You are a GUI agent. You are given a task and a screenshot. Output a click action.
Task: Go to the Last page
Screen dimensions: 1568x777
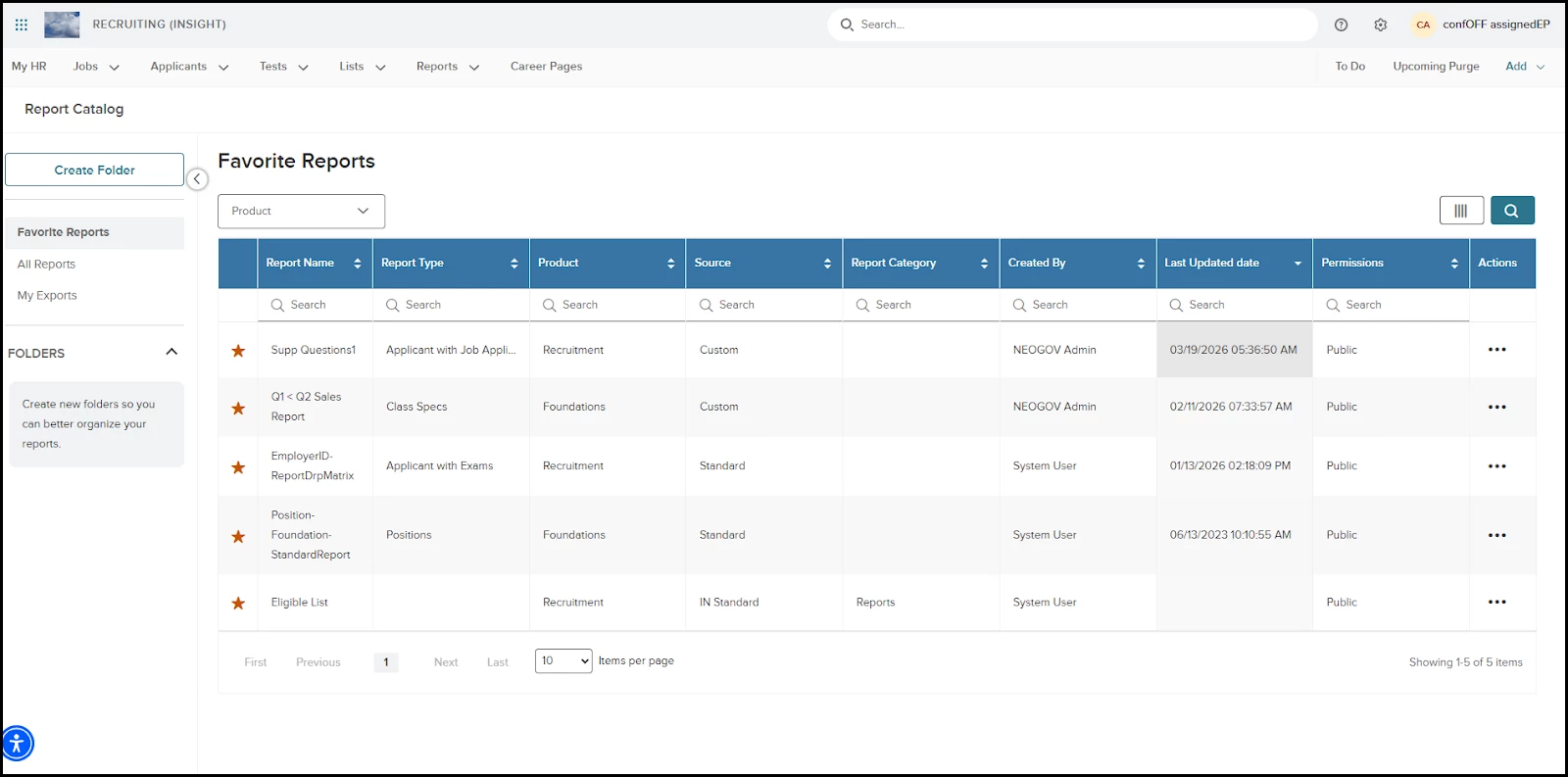click(x=498, y=662)
